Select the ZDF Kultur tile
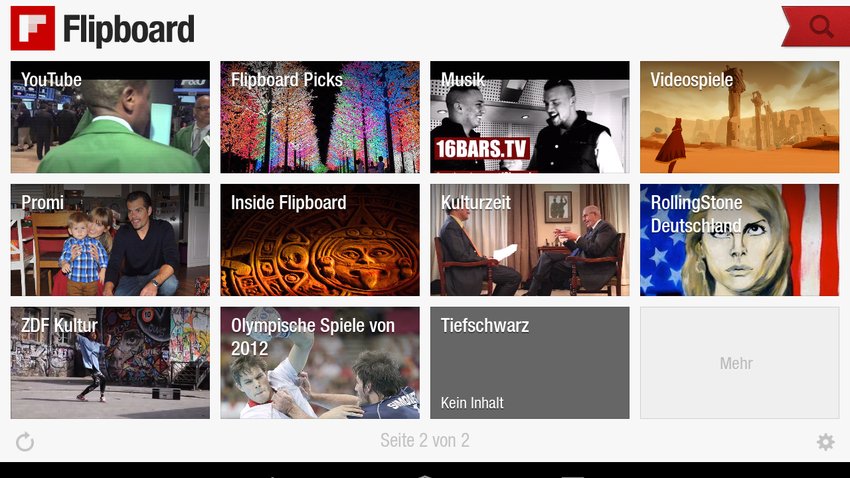This screenshot has width=850, height=478. point(110,363)
